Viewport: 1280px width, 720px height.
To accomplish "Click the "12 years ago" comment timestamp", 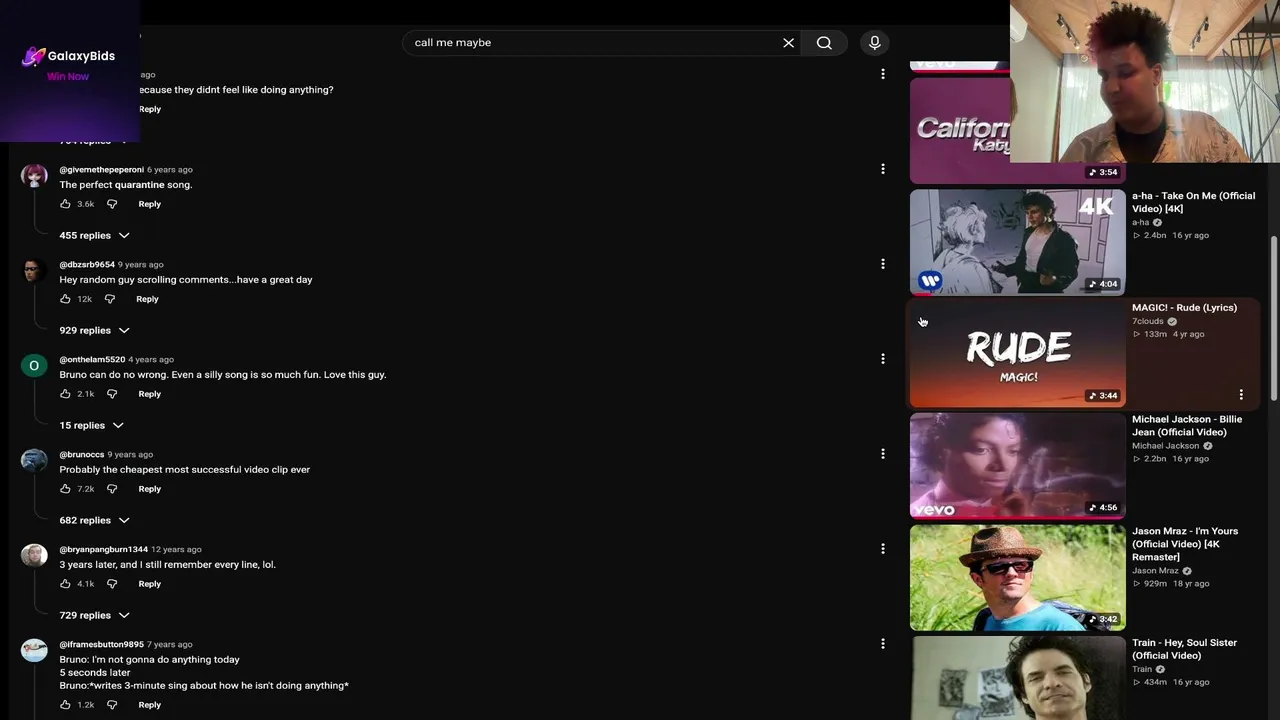I will tap(176, 550).
